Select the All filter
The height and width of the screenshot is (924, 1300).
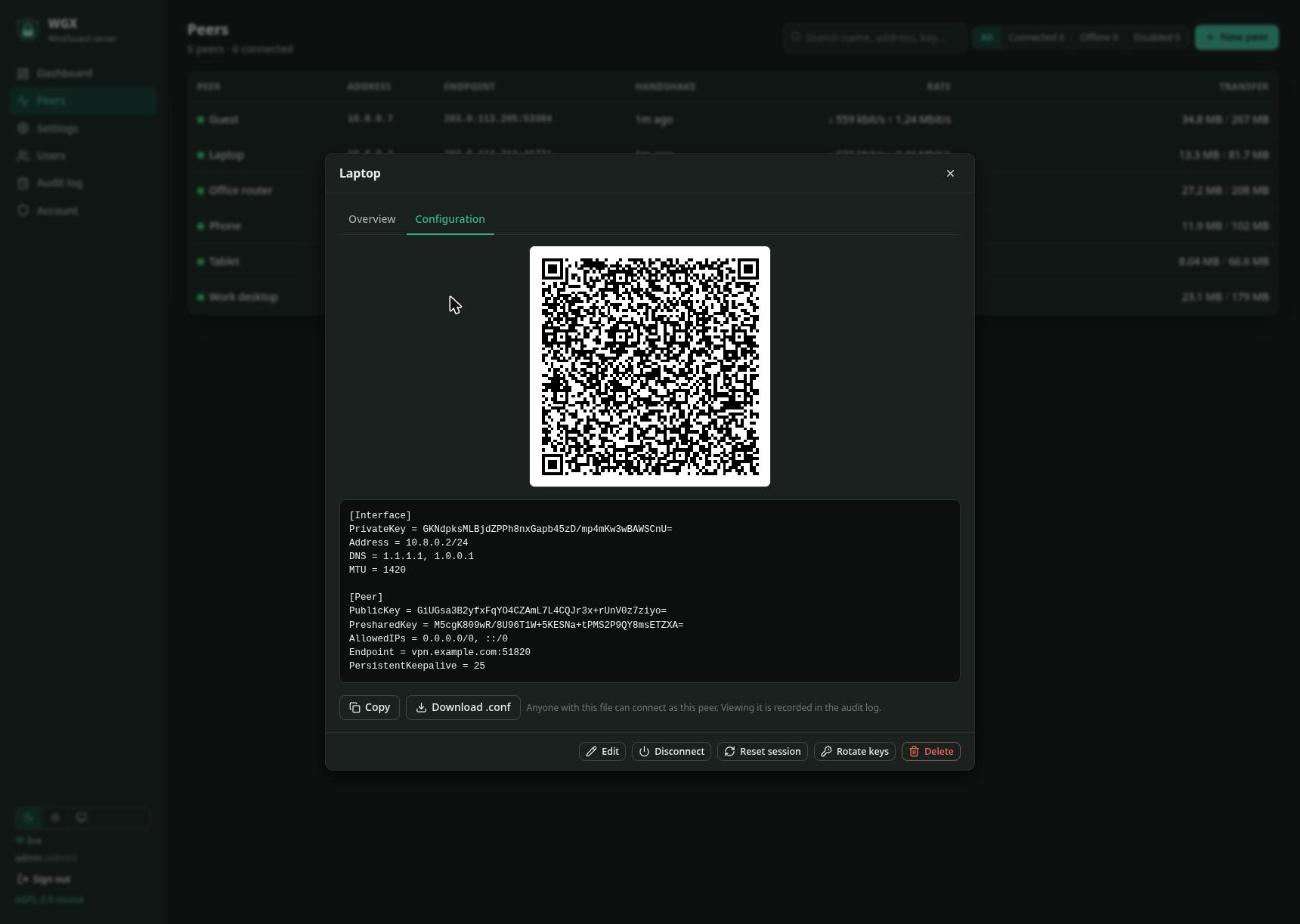tap(987, 37)
